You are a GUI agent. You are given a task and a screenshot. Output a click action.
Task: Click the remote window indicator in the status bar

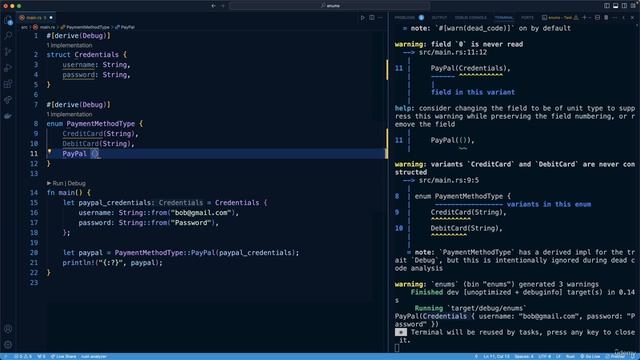[5, 356]
